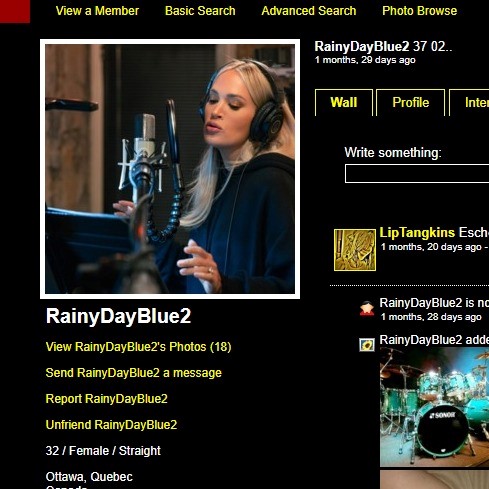
Task: Enlarge the main profile photo
Action: pos(170,169)
